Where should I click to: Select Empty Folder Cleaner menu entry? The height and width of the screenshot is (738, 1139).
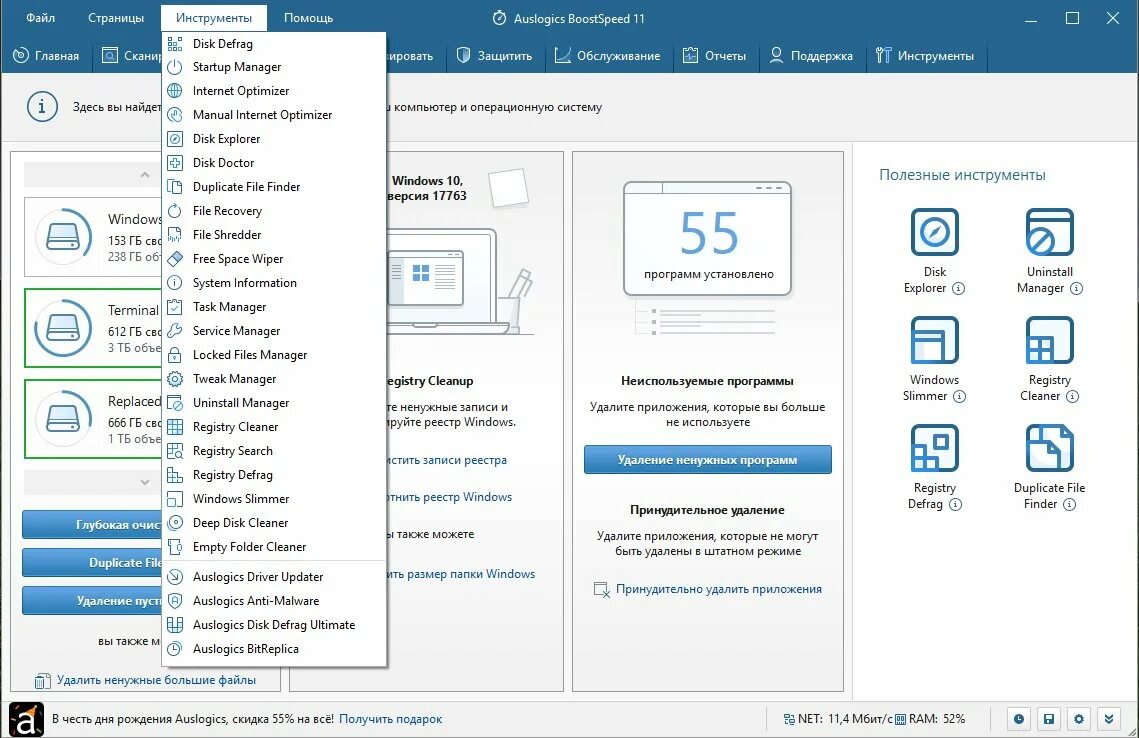tap(273, 546)
